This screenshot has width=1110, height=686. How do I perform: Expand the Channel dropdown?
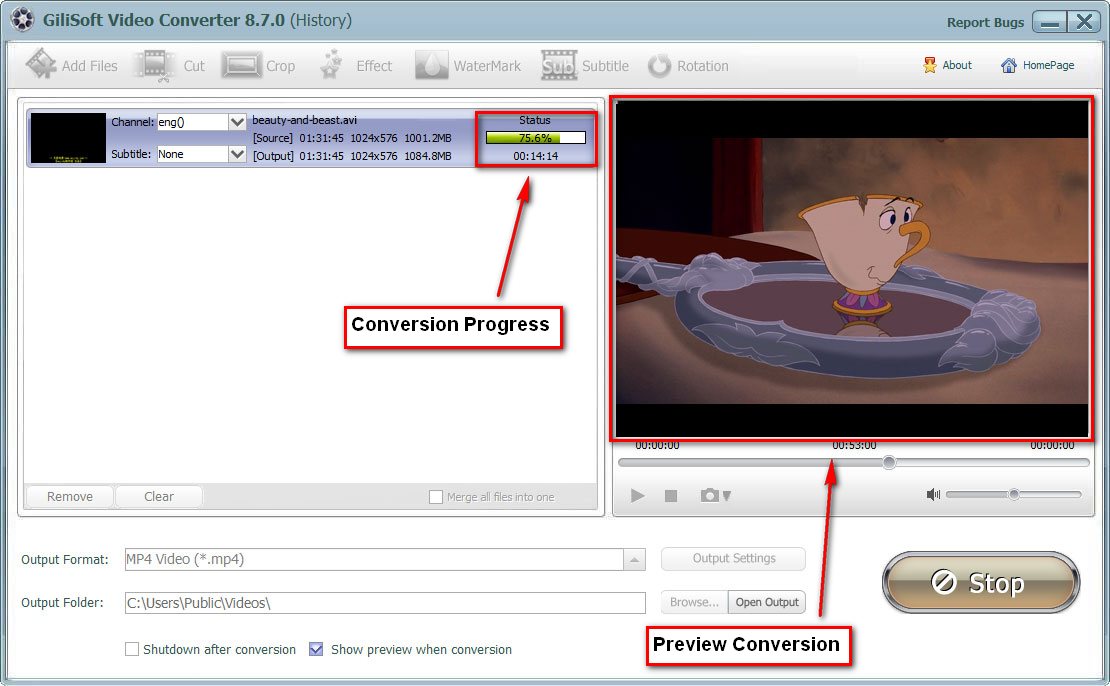click(237, 122)
